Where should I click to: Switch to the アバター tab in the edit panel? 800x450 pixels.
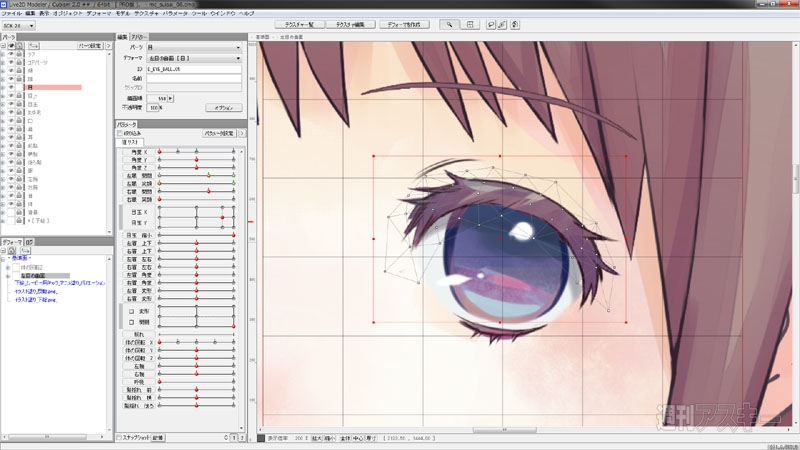coord(139,37)
